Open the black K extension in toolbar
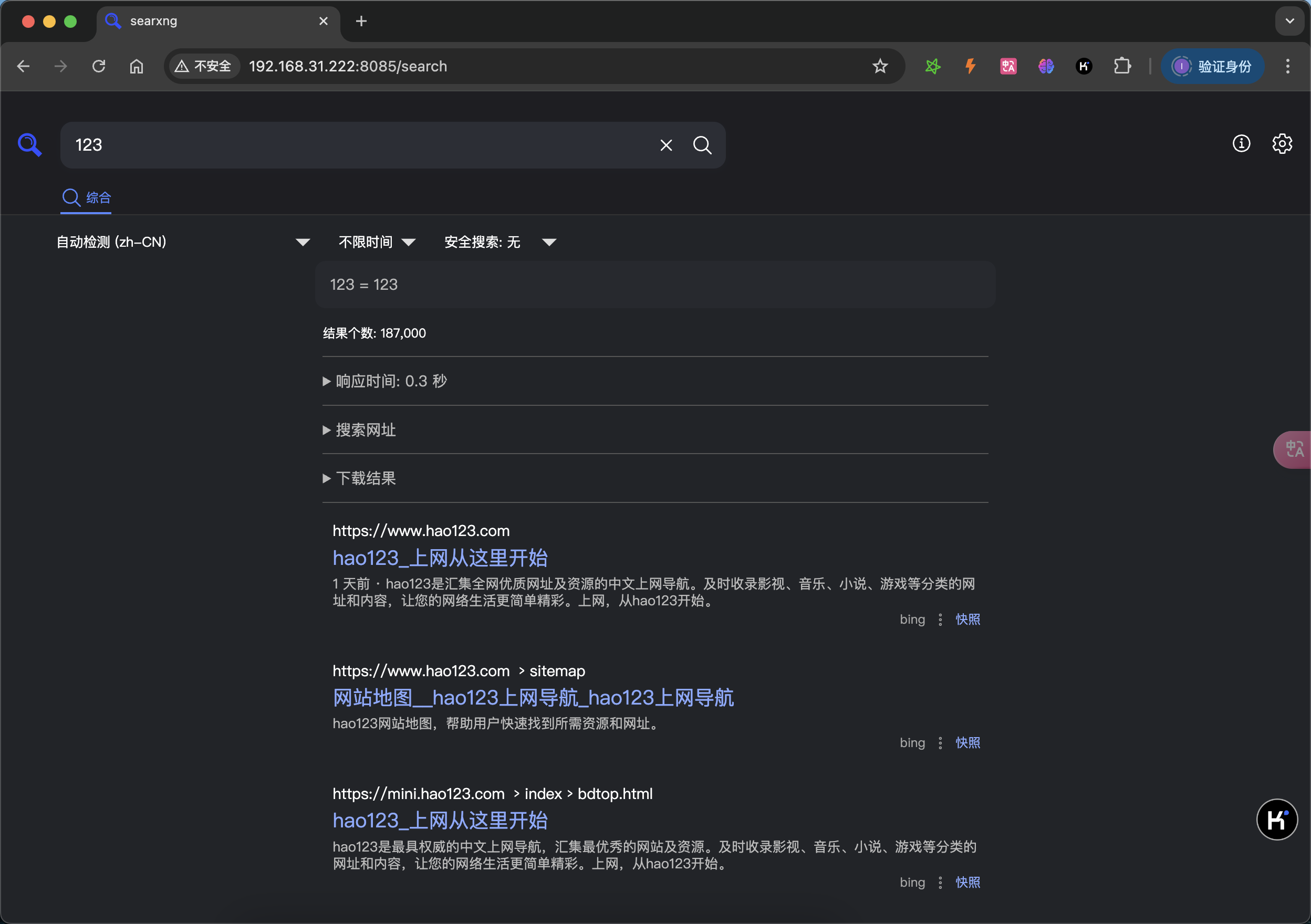This screenshot has width=1311, height=924. click(1084, 66)
